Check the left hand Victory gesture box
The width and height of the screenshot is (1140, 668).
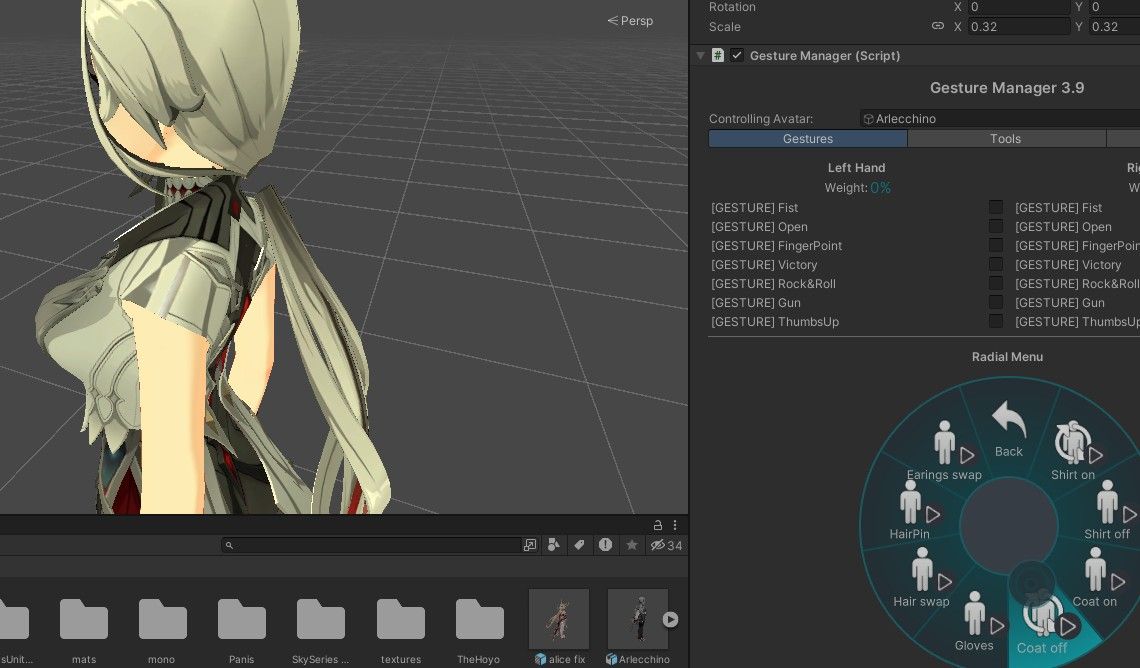coord(995,264)
